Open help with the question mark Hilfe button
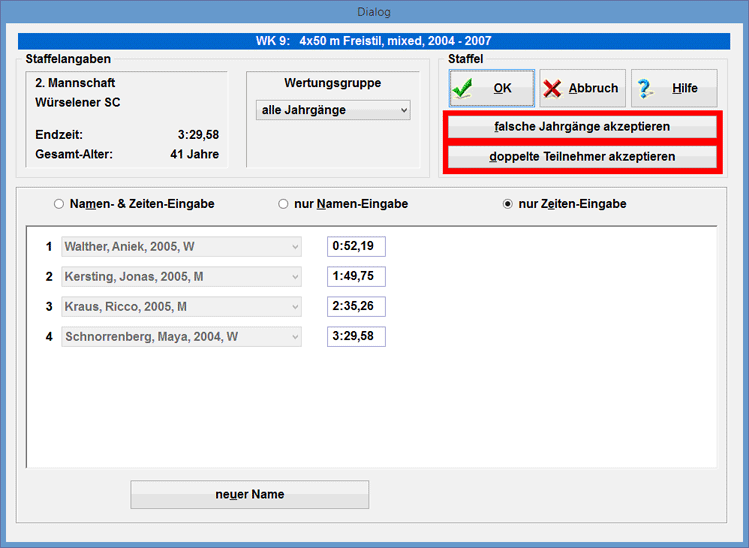 673,88
